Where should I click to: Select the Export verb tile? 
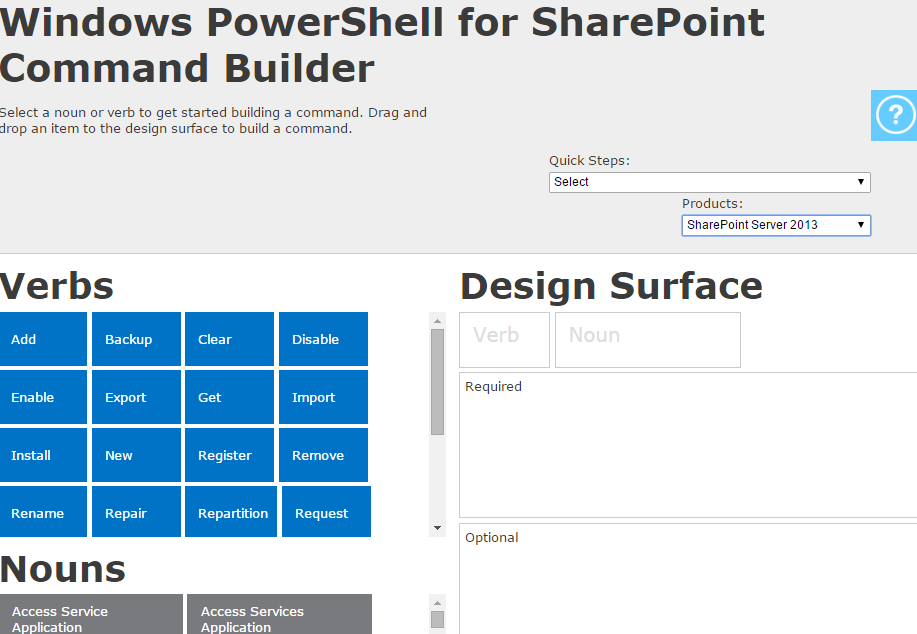click(x=136, y=397)
